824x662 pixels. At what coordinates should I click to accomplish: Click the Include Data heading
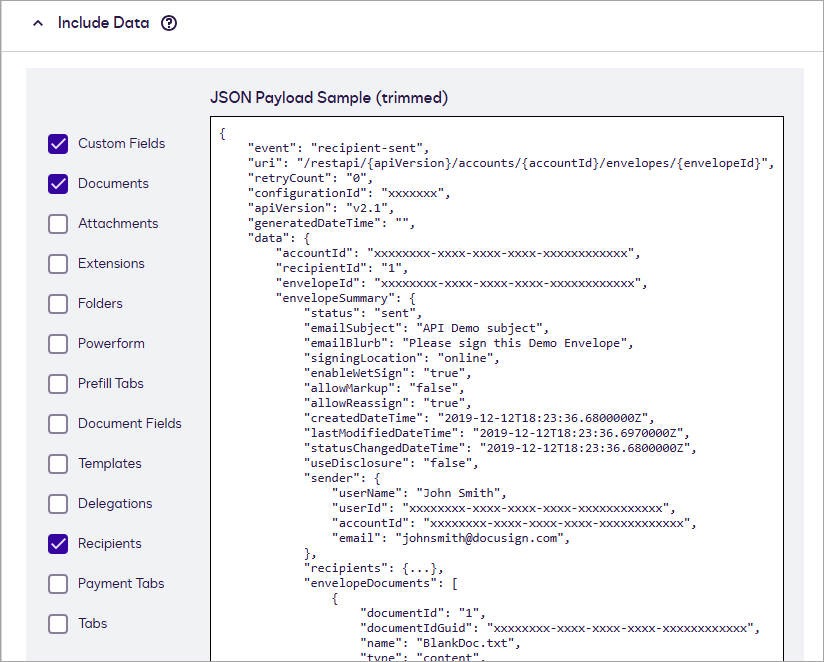tap(104, 23)
